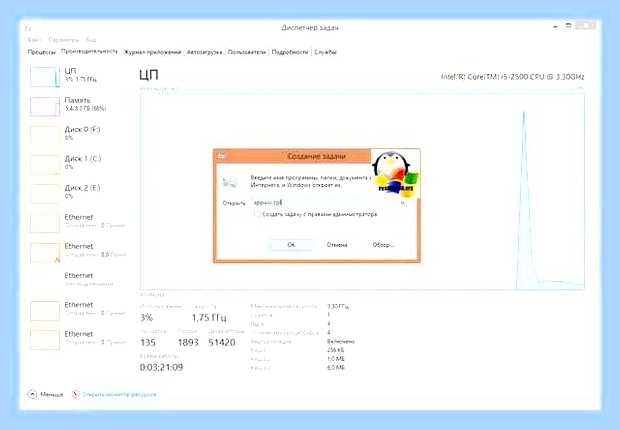This screenshot has width=620, height=430.
Task: Open the Автозагрузка tab
Action: (204, 52)
